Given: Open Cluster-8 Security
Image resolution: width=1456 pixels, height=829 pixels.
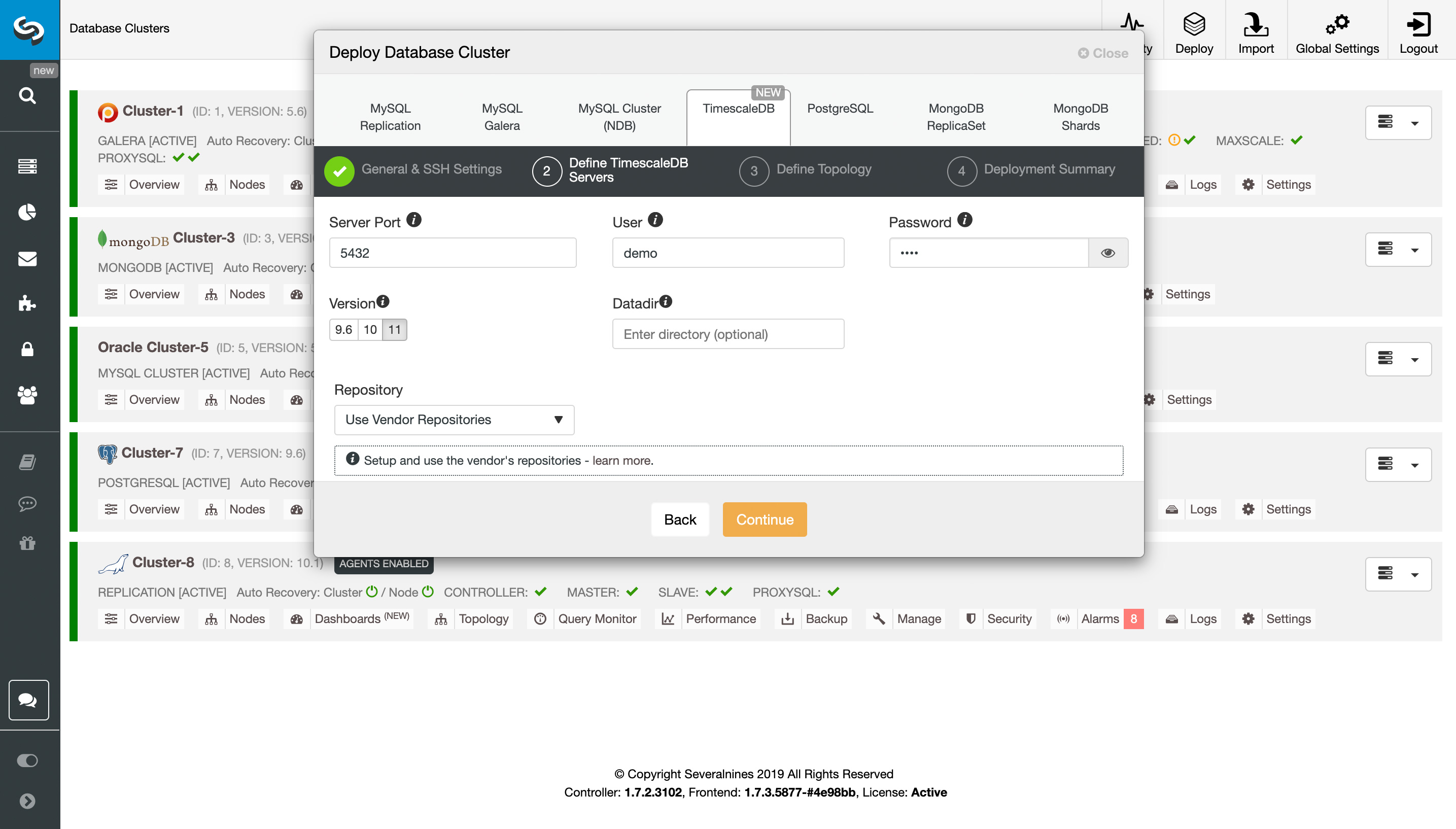Looking at the screenshot, I should click(x=997, y=619).
